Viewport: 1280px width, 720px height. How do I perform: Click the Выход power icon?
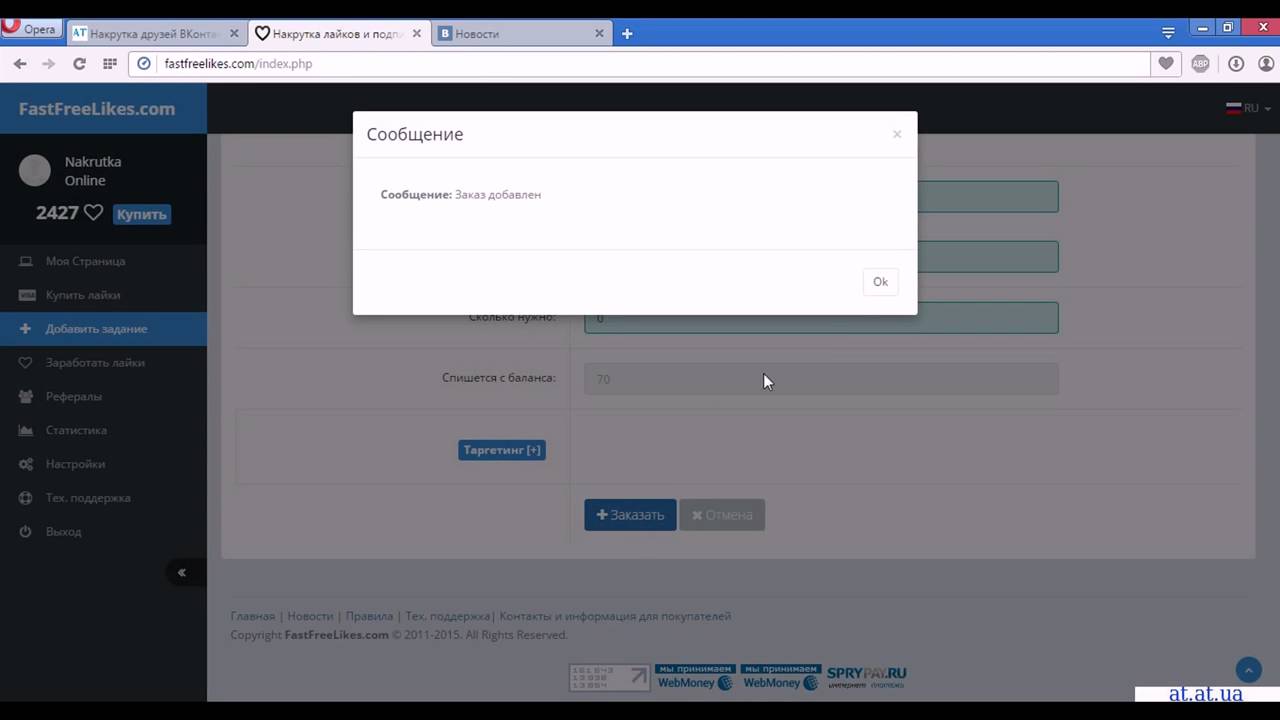(25, 532)
